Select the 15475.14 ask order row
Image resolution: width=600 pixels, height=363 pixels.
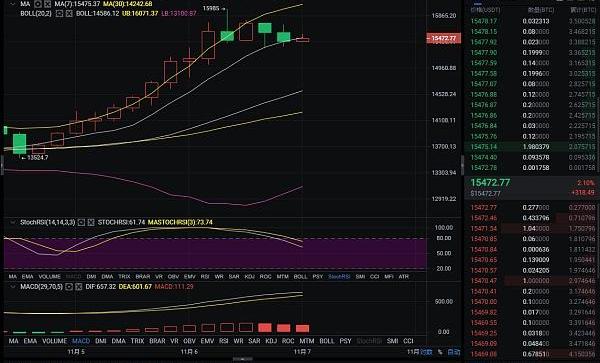(532, 147)
